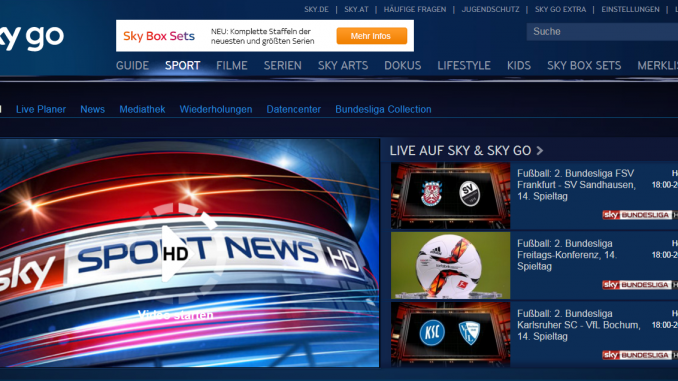Select the SERIEN main menu item
This screenshot has width=678, height=381.
point(283,65)
